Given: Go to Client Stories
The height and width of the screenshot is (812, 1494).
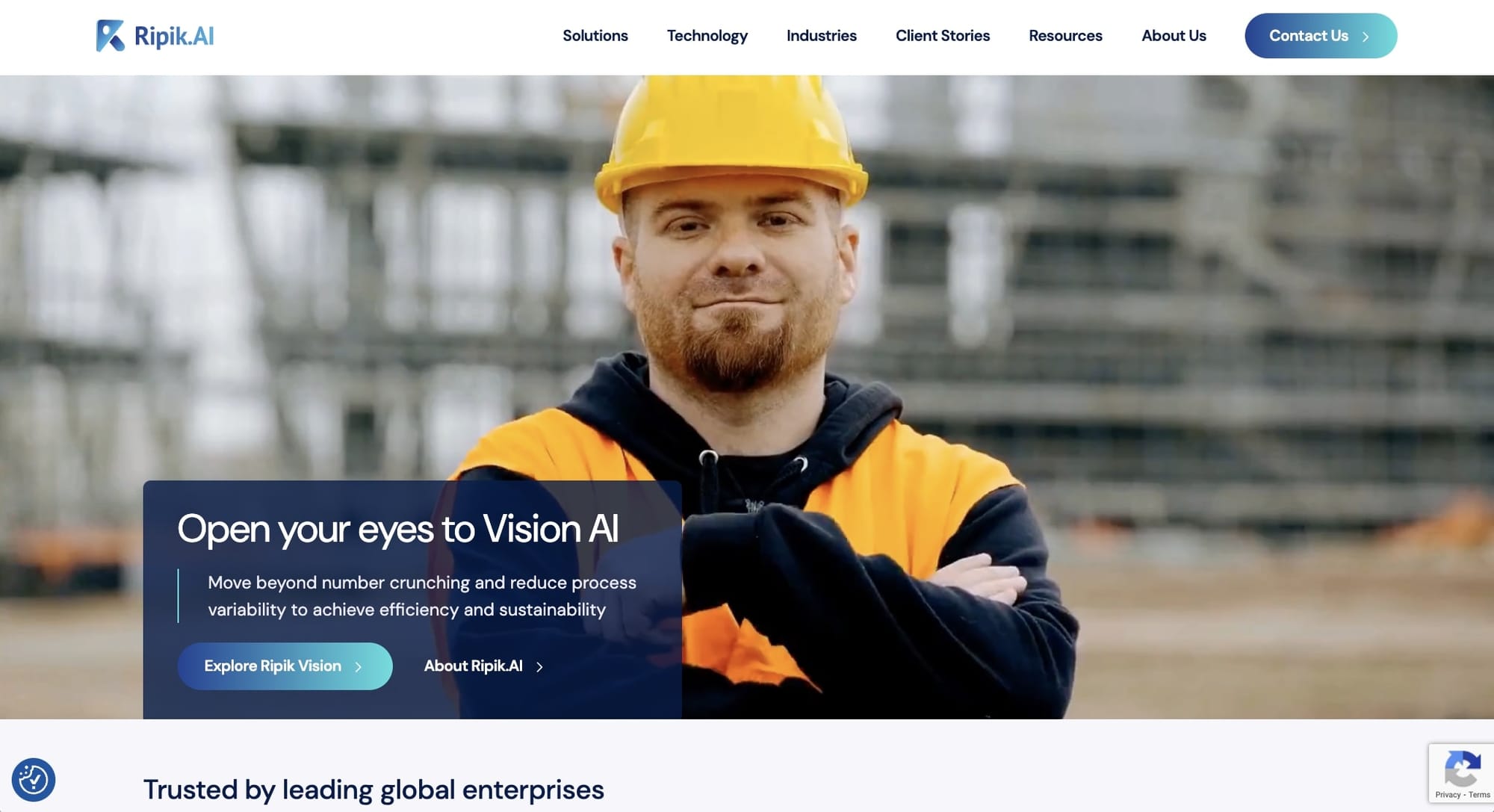Looking at the screenshot, I should (x=942, y=36).
